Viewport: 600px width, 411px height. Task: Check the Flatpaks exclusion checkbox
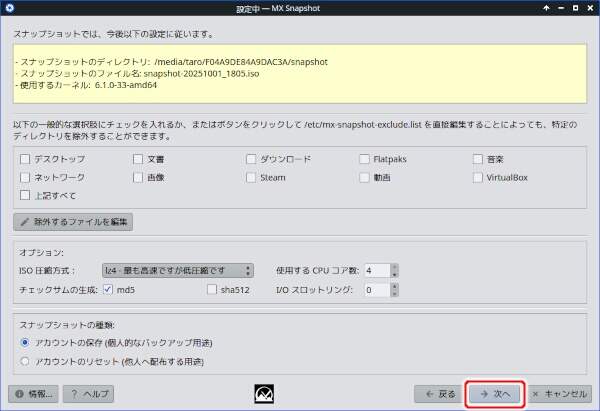click(365, 159)
